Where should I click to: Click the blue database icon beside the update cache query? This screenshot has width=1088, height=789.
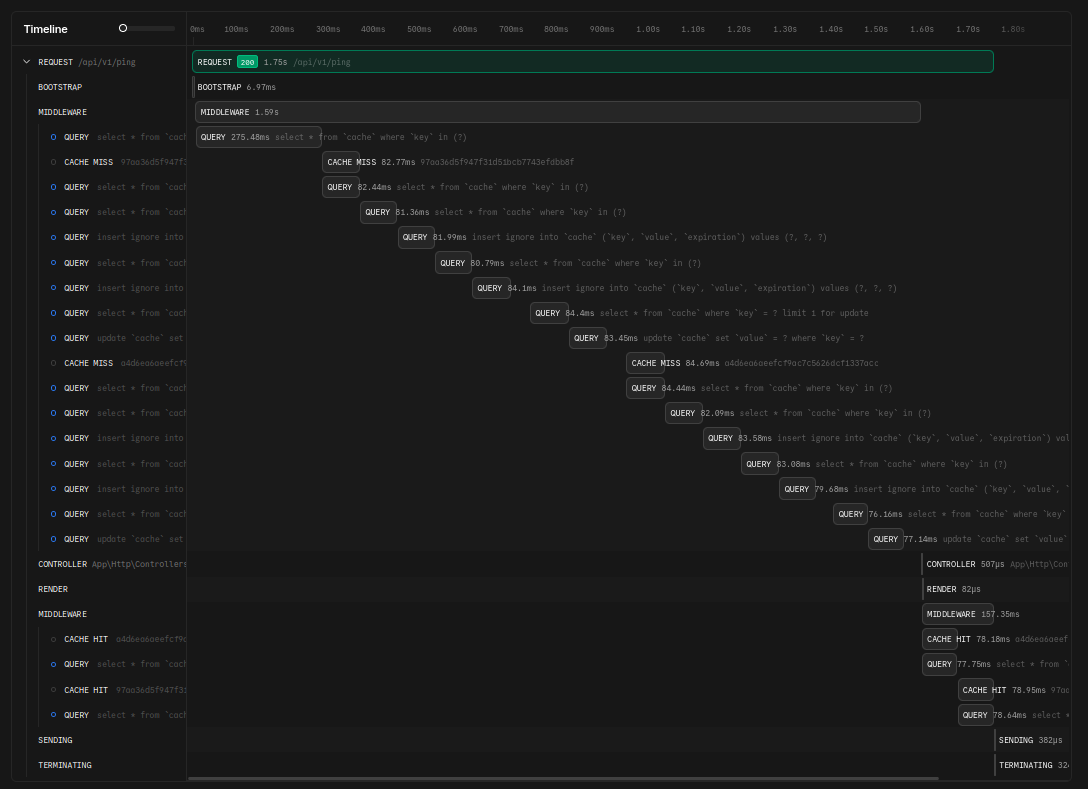tap(54, 338)
